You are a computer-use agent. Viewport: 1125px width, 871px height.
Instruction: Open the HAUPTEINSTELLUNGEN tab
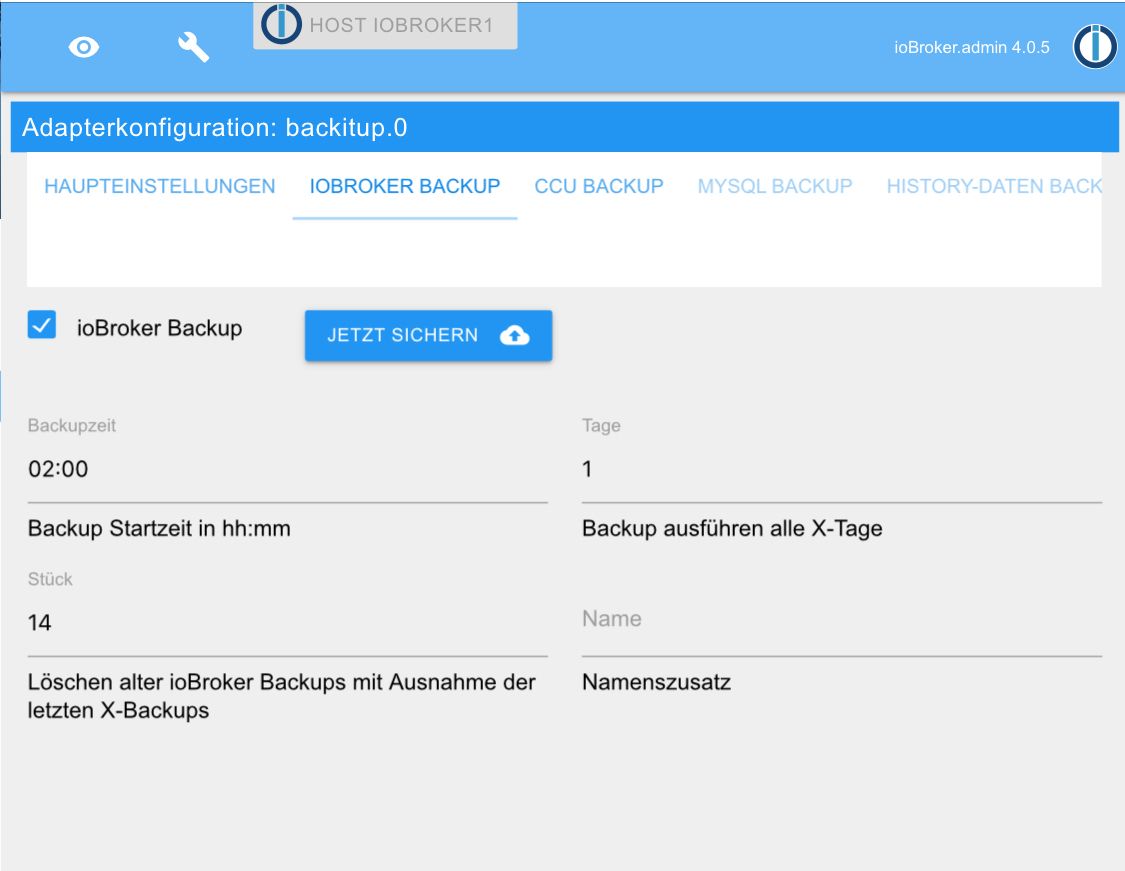(x=159, y=187)
